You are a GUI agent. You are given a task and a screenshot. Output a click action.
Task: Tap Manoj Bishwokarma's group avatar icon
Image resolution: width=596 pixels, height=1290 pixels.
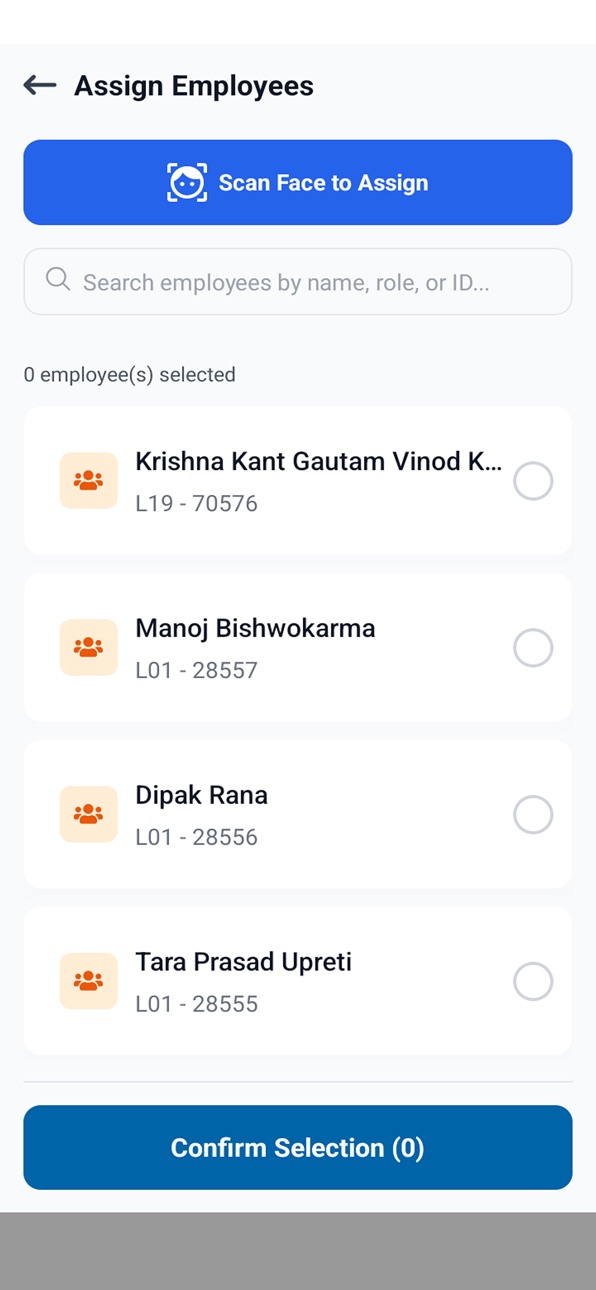coord(89,648)
